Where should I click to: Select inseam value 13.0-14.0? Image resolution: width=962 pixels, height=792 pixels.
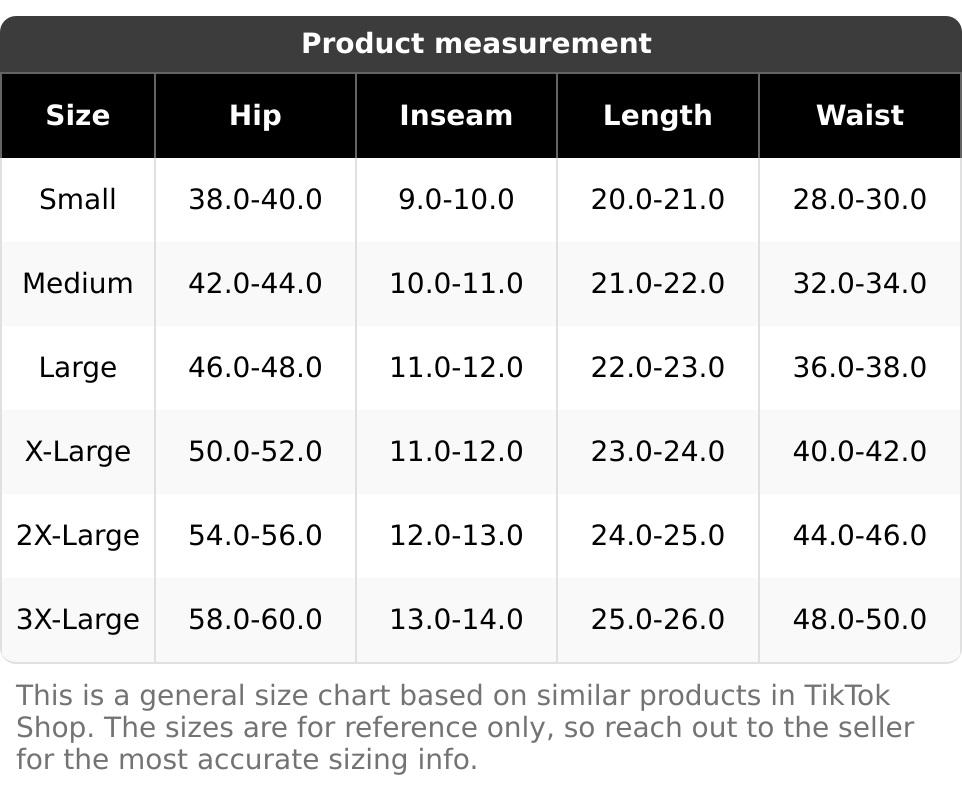(x=456, y=620)
